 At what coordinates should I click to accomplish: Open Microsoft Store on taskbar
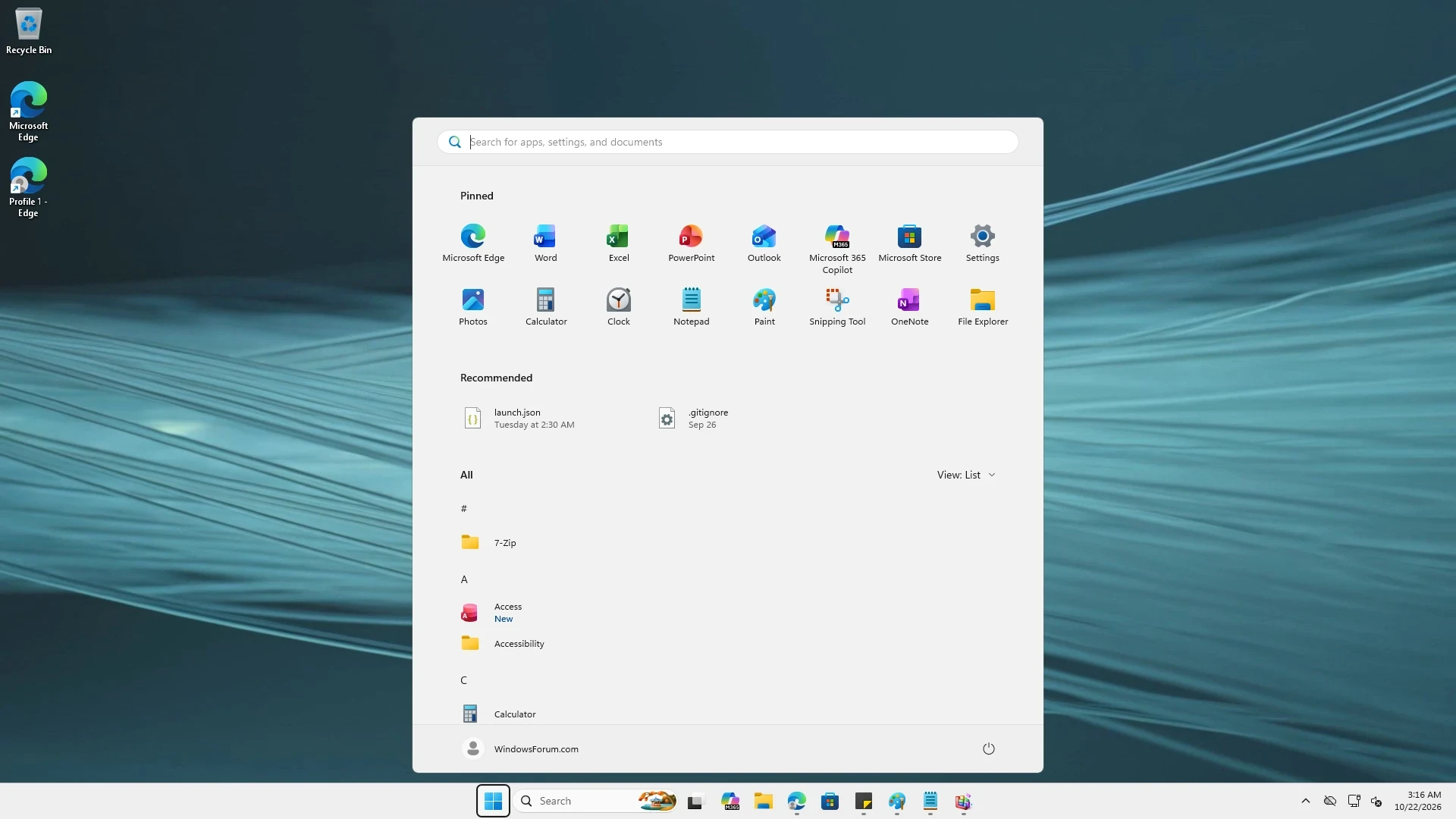830,801
